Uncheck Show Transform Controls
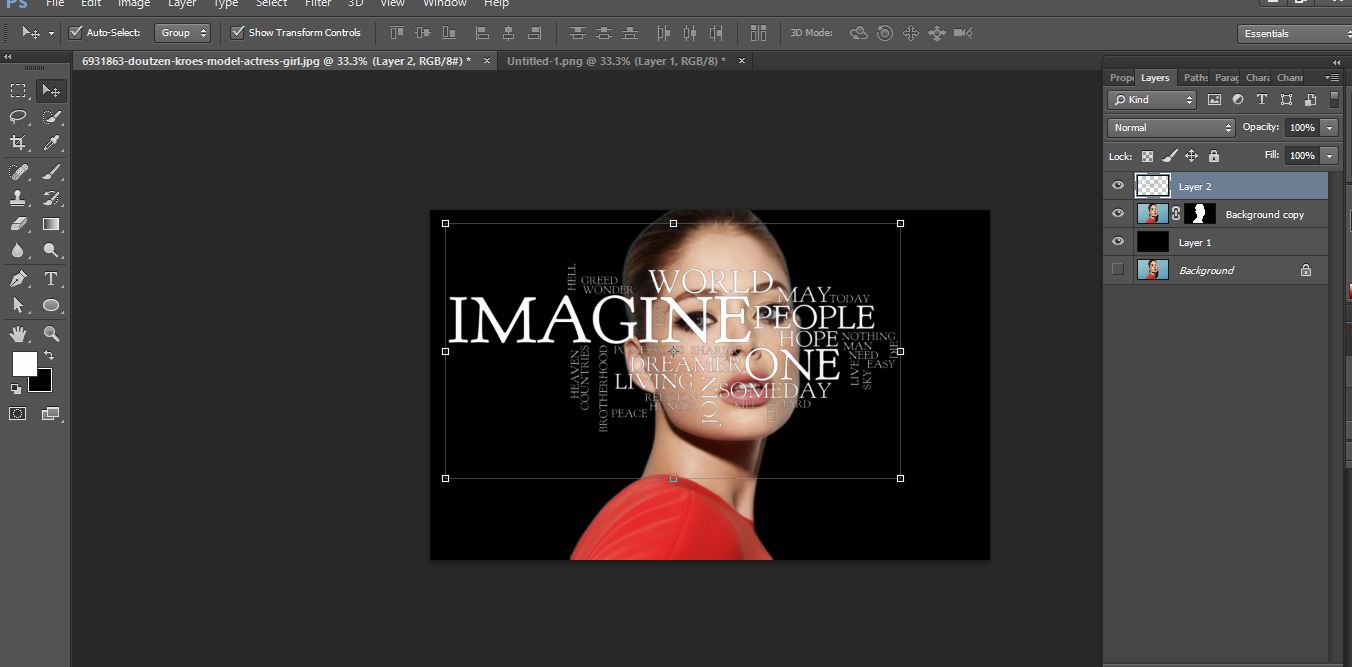The image size is (1352, 667). click(x=237, y=32)
